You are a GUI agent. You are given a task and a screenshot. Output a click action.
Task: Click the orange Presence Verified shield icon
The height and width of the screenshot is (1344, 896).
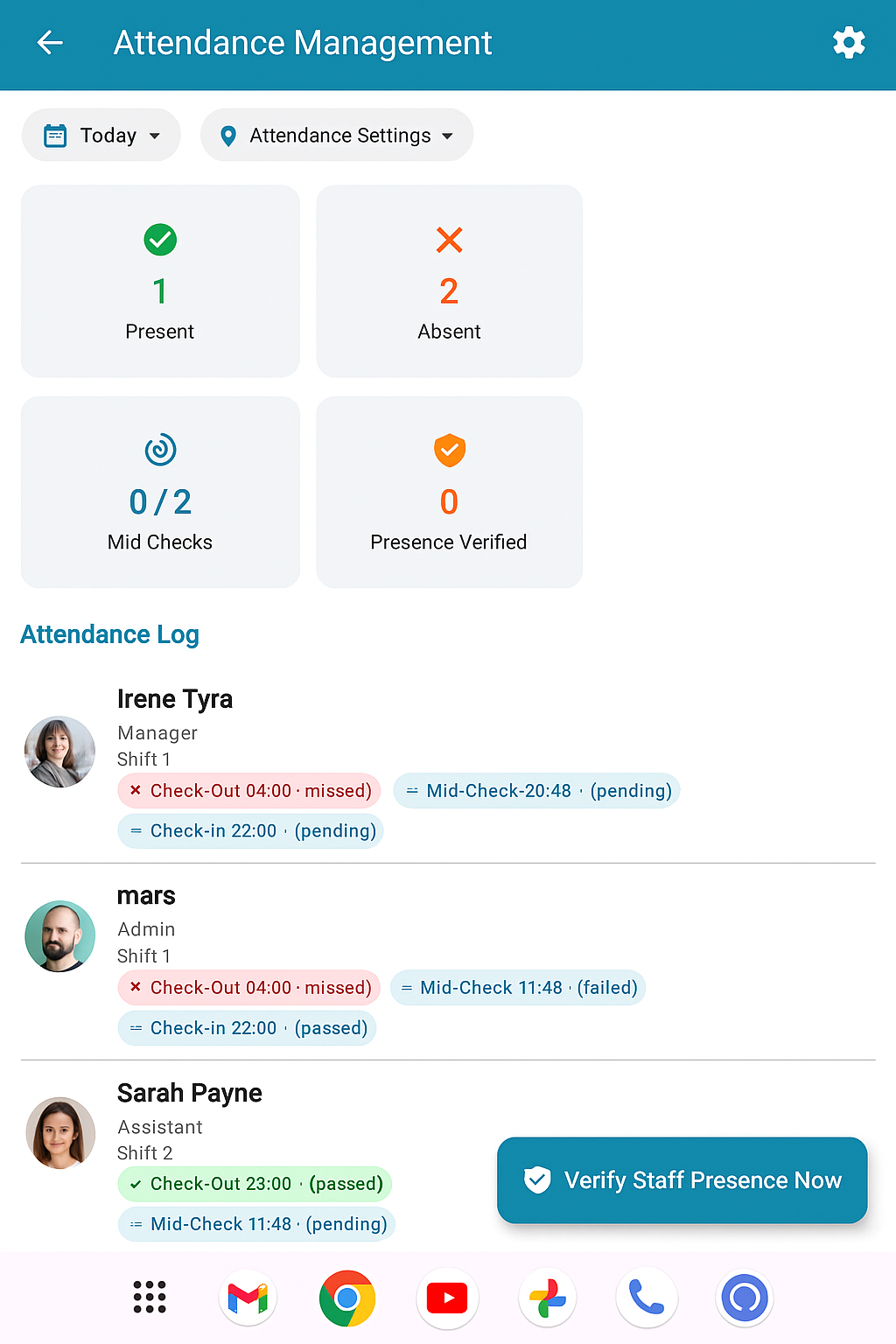(x=449, y=451)
